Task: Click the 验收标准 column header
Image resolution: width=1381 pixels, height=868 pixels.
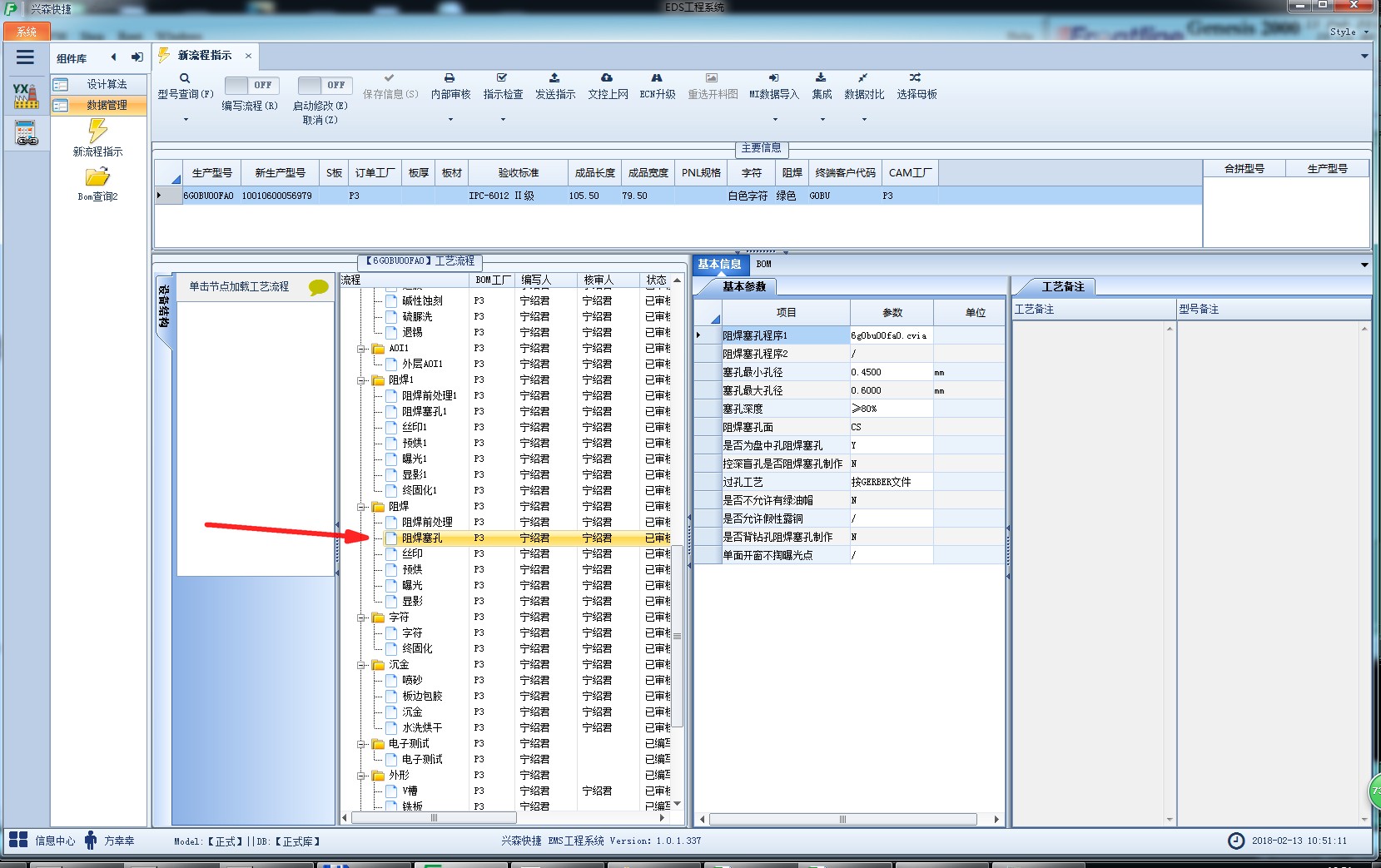Action: tap(519, 173)
